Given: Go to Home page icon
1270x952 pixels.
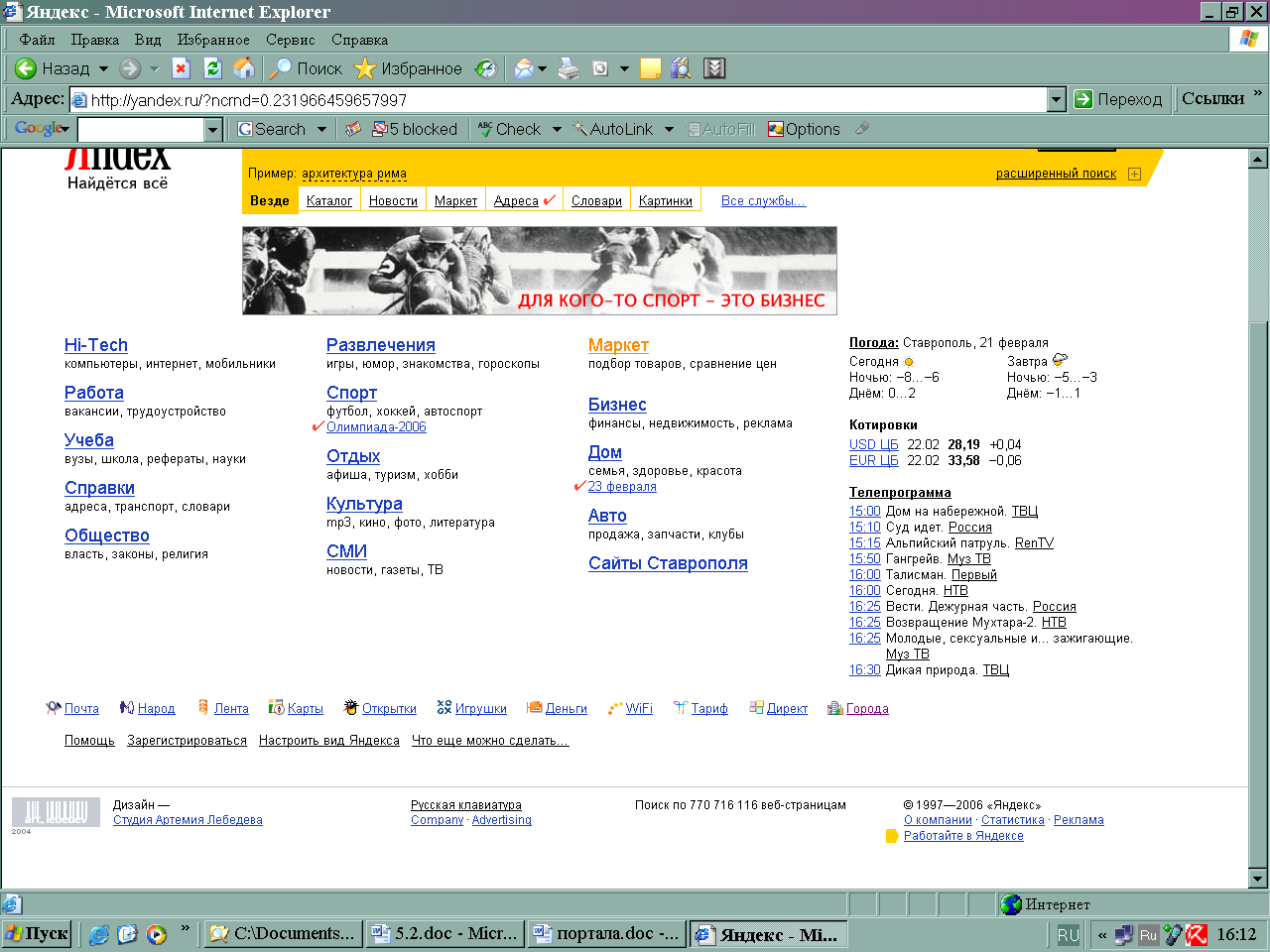Looking at the screenshot, I should click(243, 68).
